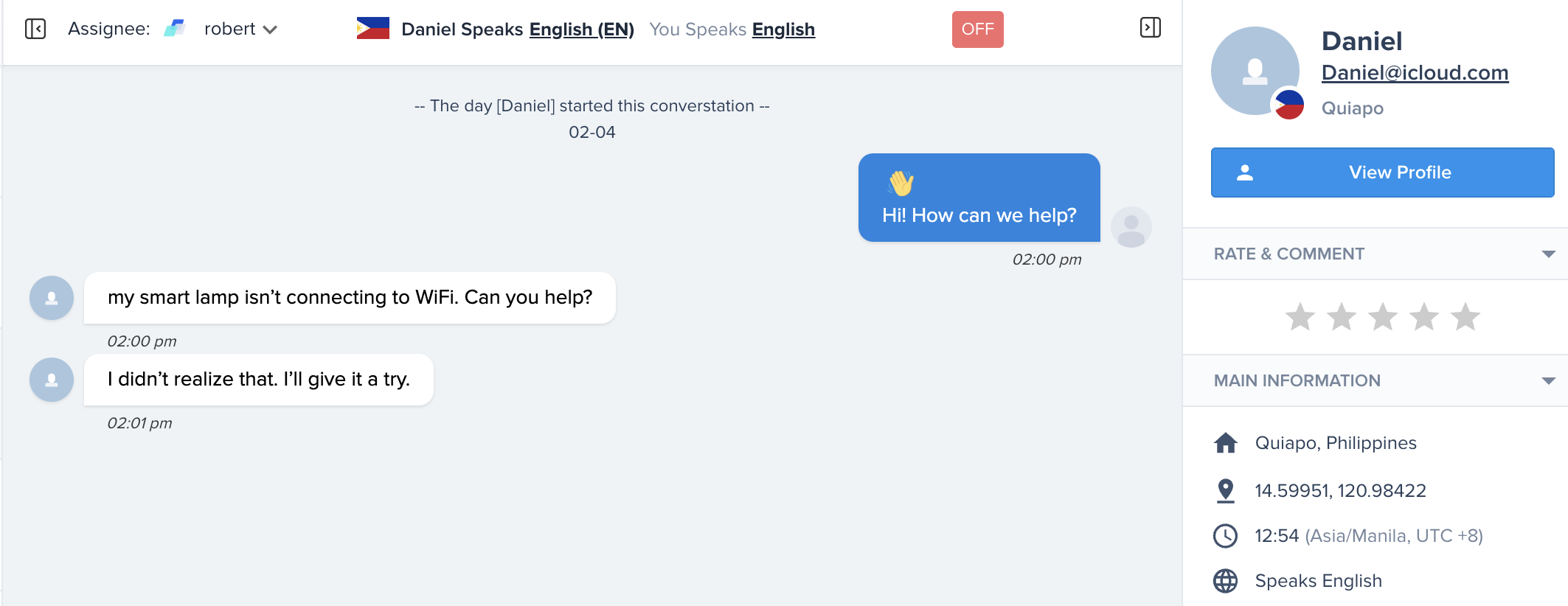
Task: Collapse the Main Information section
Action: tap(1548, 380)
